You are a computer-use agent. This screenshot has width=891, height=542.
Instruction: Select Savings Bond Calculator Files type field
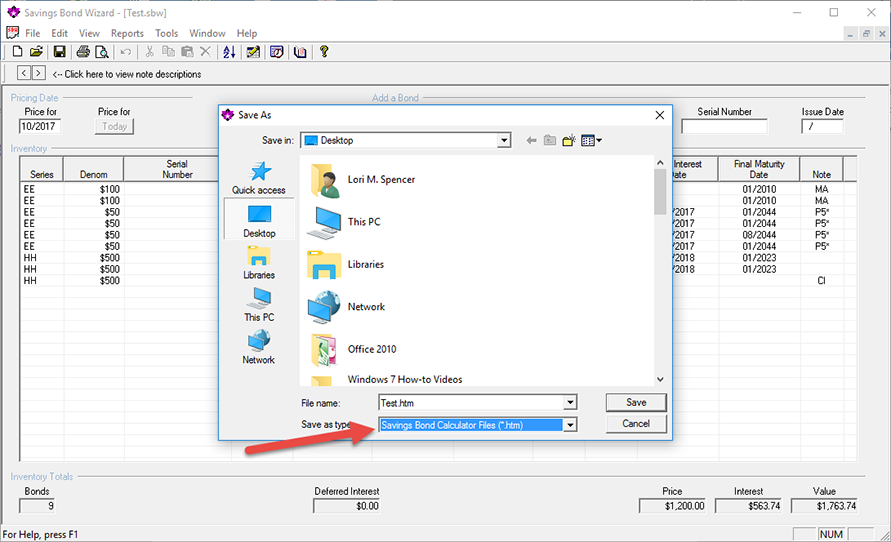point(471,425)
